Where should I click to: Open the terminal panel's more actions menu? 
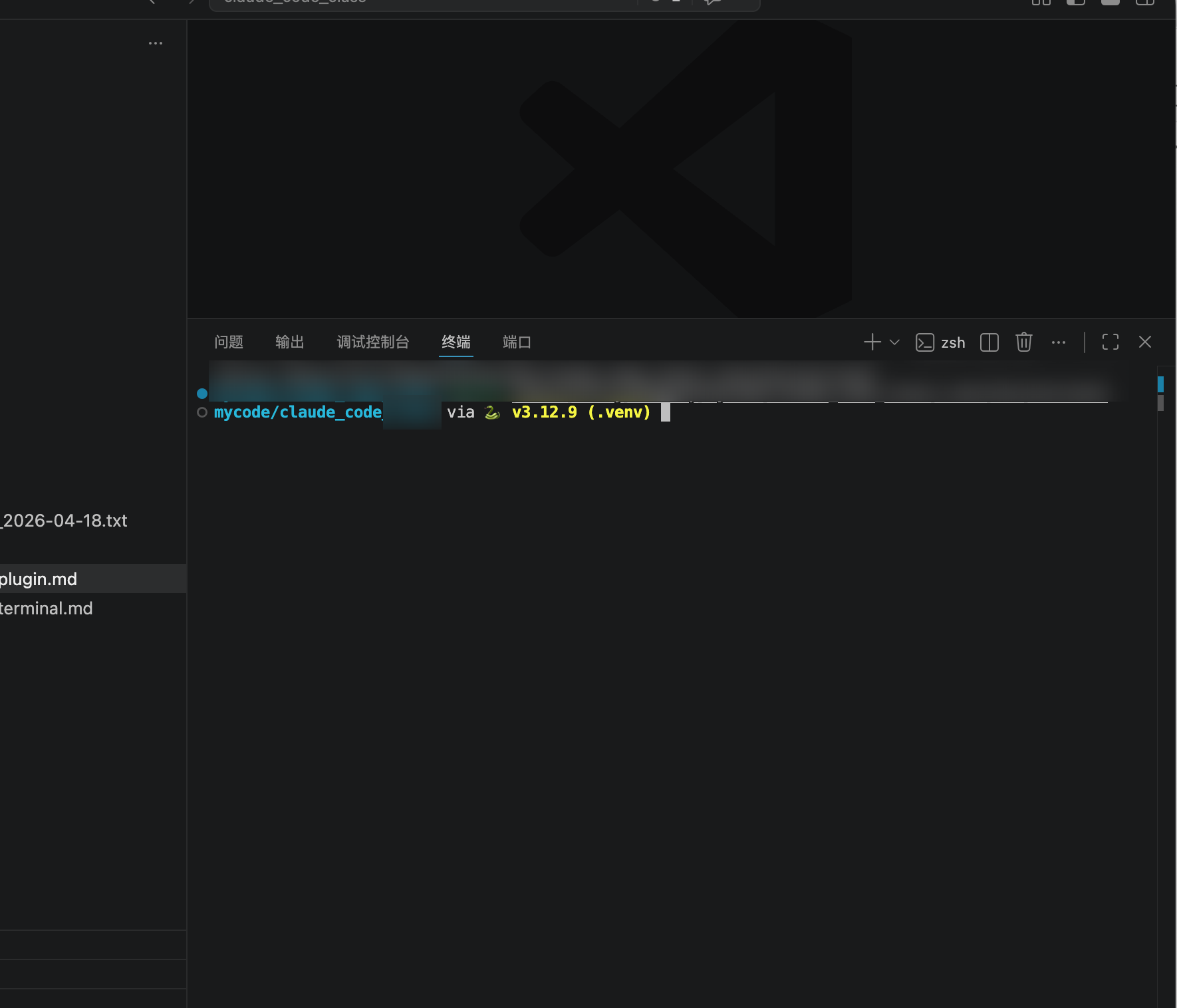[x=1059, y=342]
